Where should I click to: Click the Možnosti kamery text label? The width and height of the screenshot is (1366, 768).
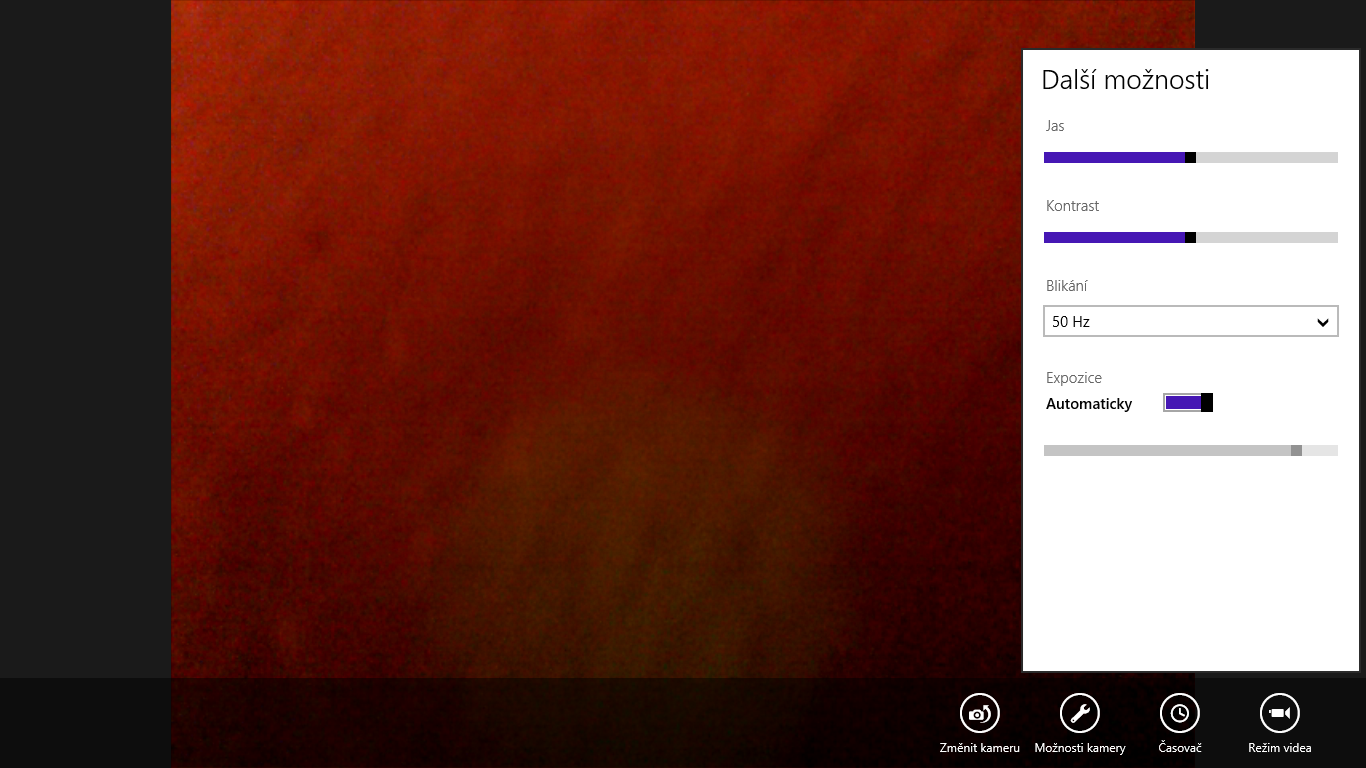pos(1080,747)
